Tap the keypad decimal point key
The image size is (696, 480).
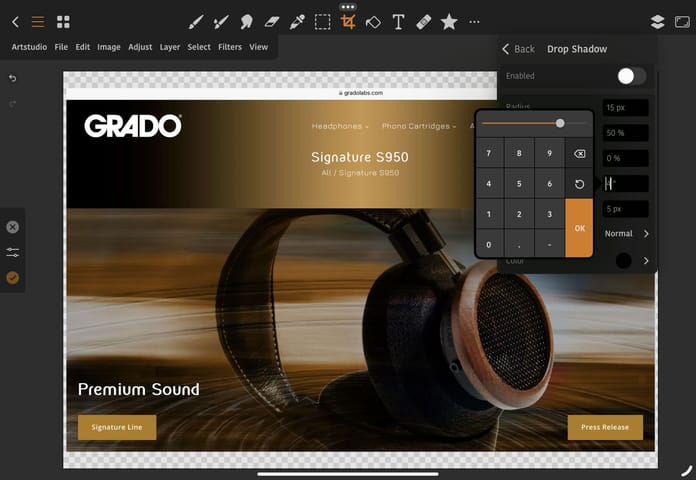(x=519, y=244)
